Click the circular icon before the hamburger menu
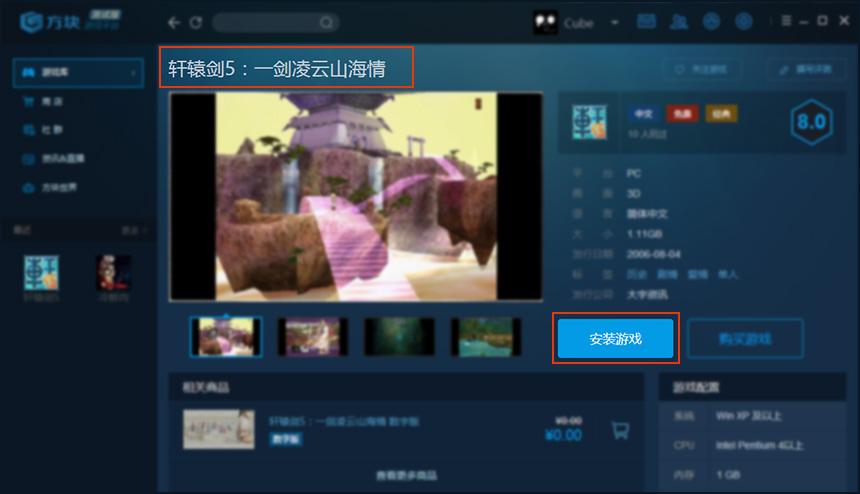Image resolution: width=860 pixels, height=494 pixels. 744,22
